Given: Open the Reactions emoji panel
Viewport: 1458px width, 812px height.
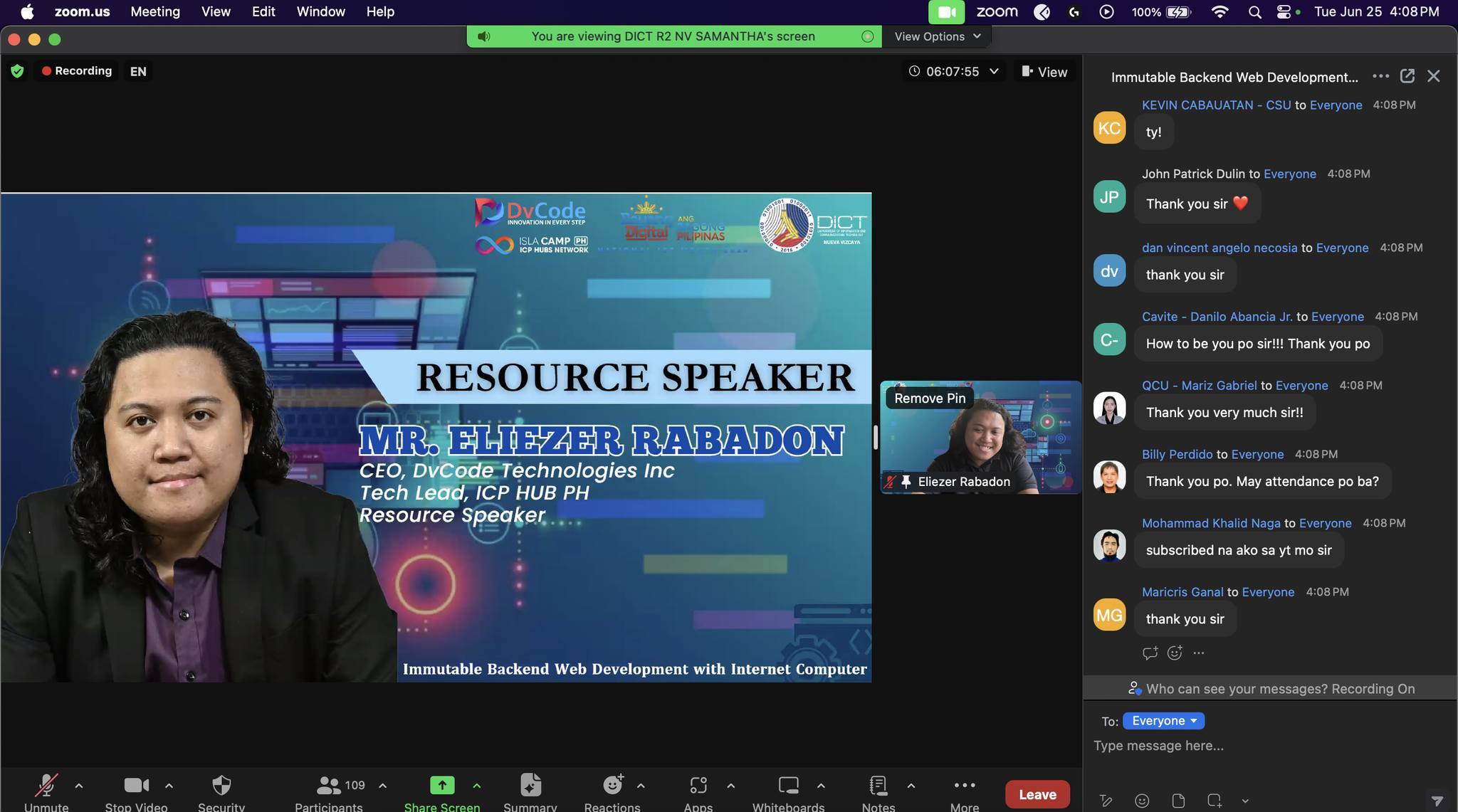Looking at the screenshot, I should [x=612, y=793].
